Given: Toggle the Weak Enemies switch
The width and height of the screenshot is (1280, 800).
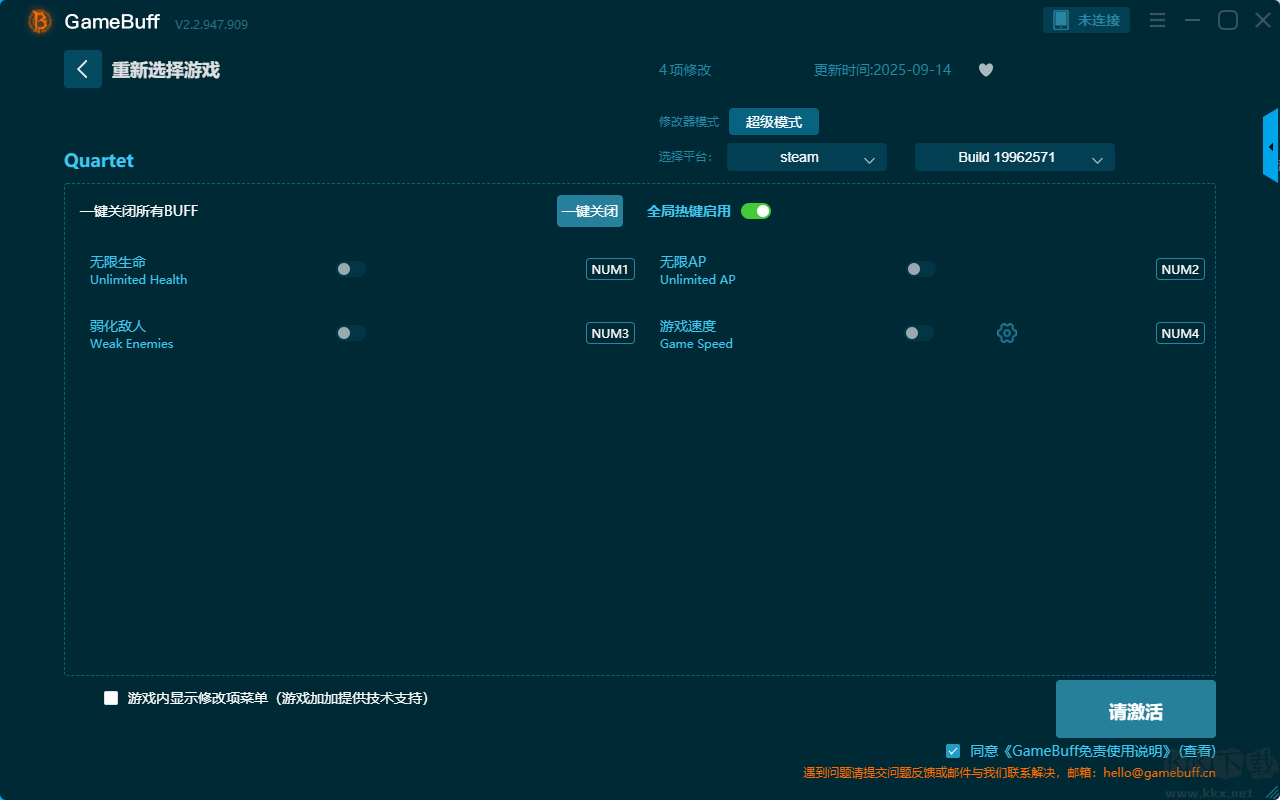Looking at the screenshot, I should click(351, 333).
